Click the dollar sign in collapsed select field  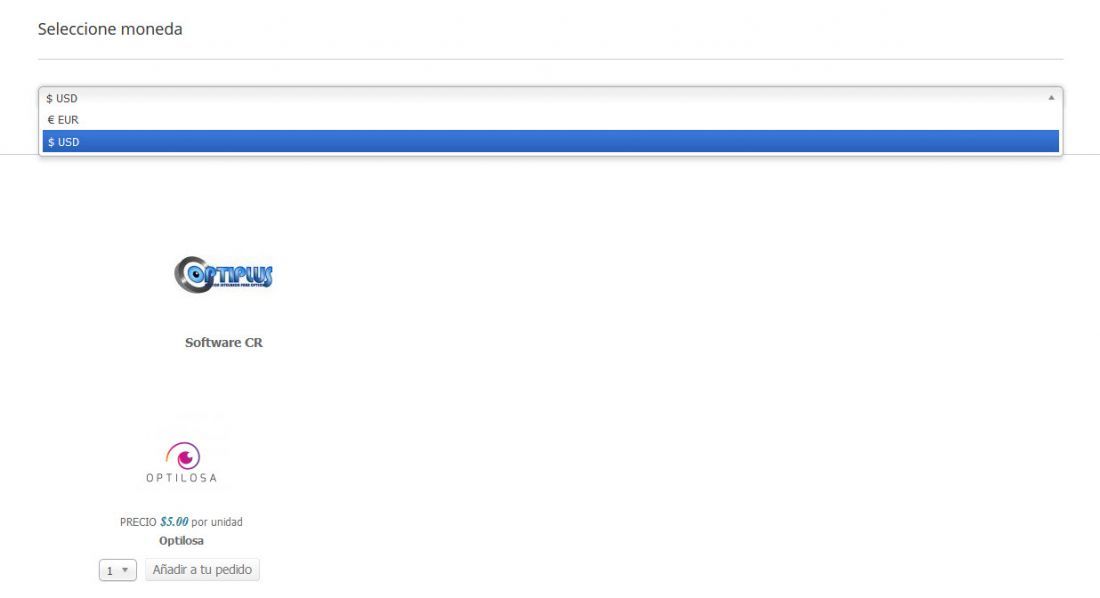(x=49, y=98)
